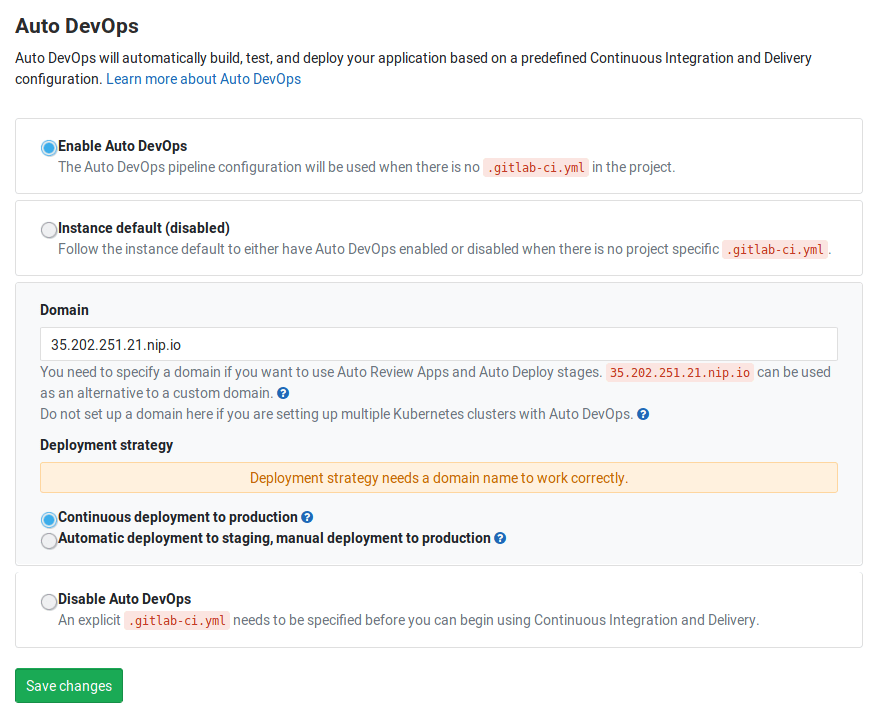Click the .gitlab-ci.yml snippet under Enable Auto DevOps
The width and height of the screenshot is (877, 716).
pos(536,168)
